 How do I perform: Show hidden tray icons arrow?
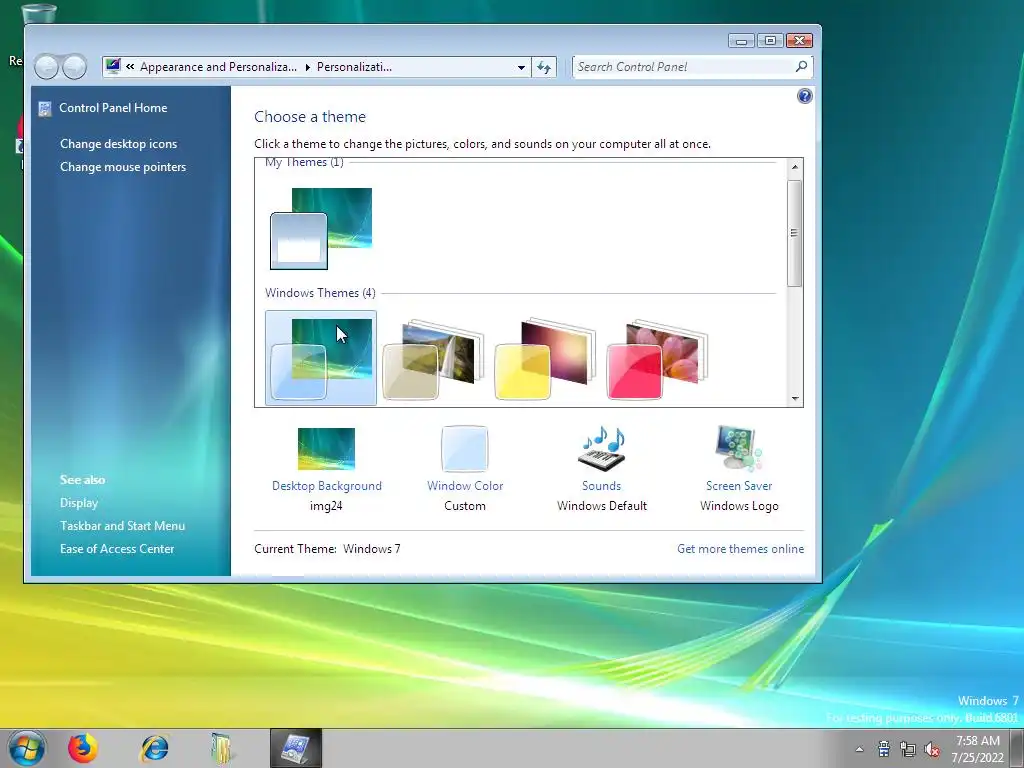[x=859, y=749]
